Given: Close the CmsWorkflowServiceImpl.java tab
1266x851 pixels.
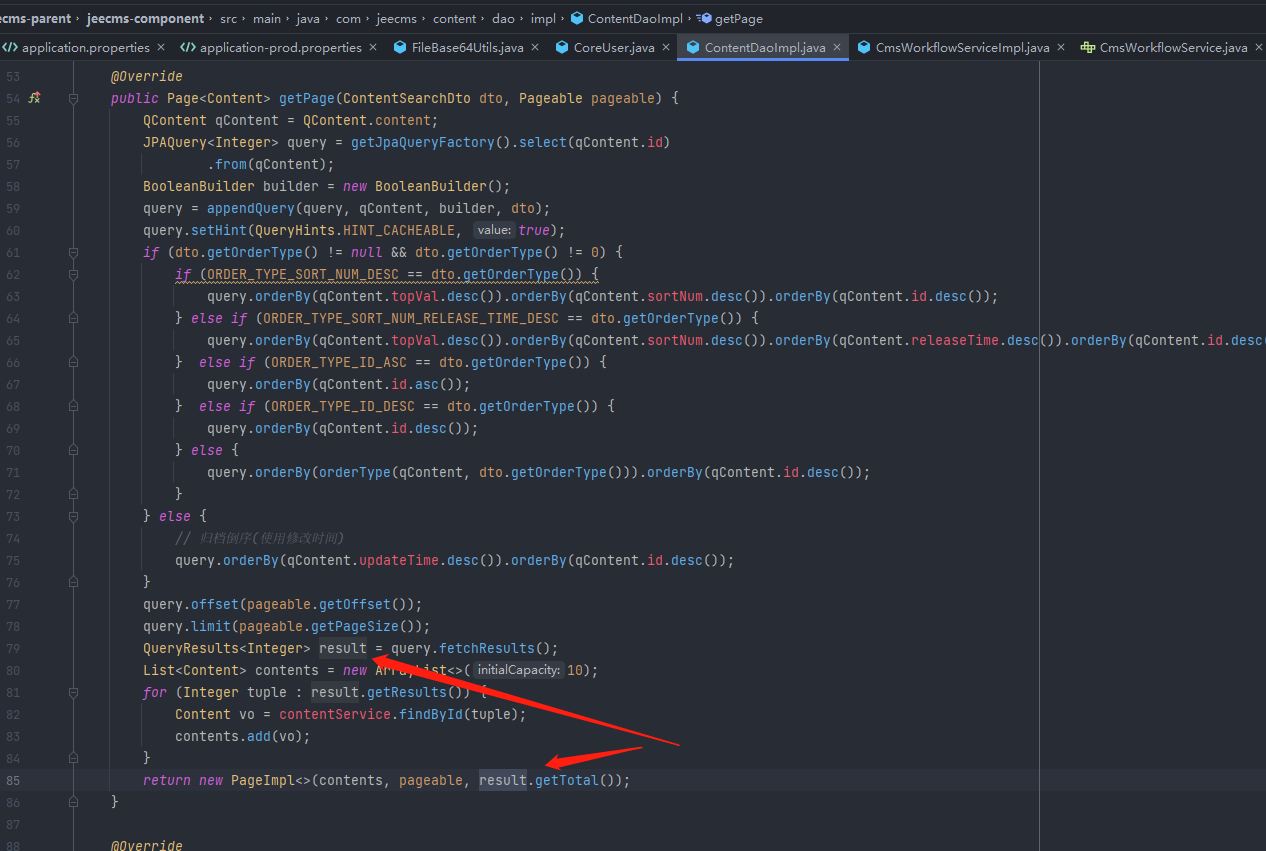Looking at the screenshot, I should coord(1061,47).
